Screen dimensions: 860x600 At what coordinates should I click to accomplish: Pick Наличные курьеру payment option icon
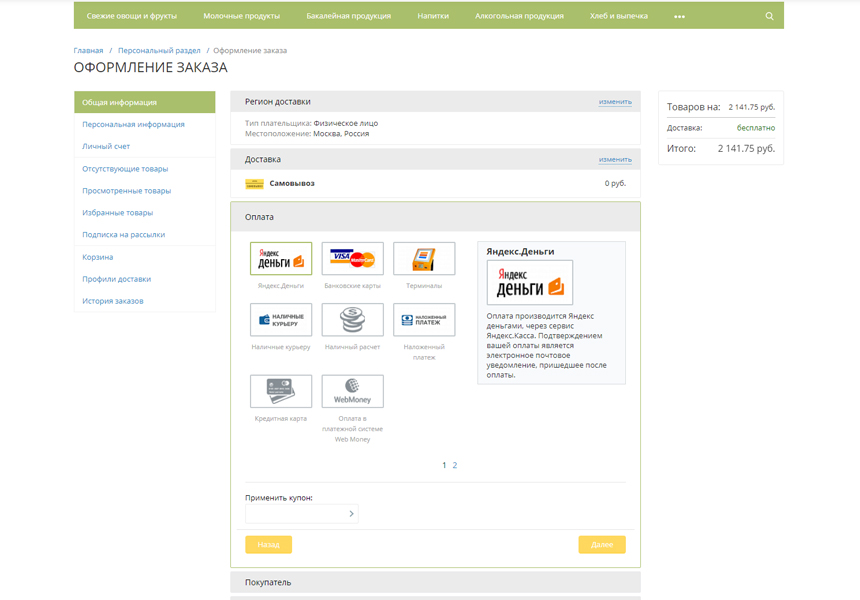click(281, 320)
